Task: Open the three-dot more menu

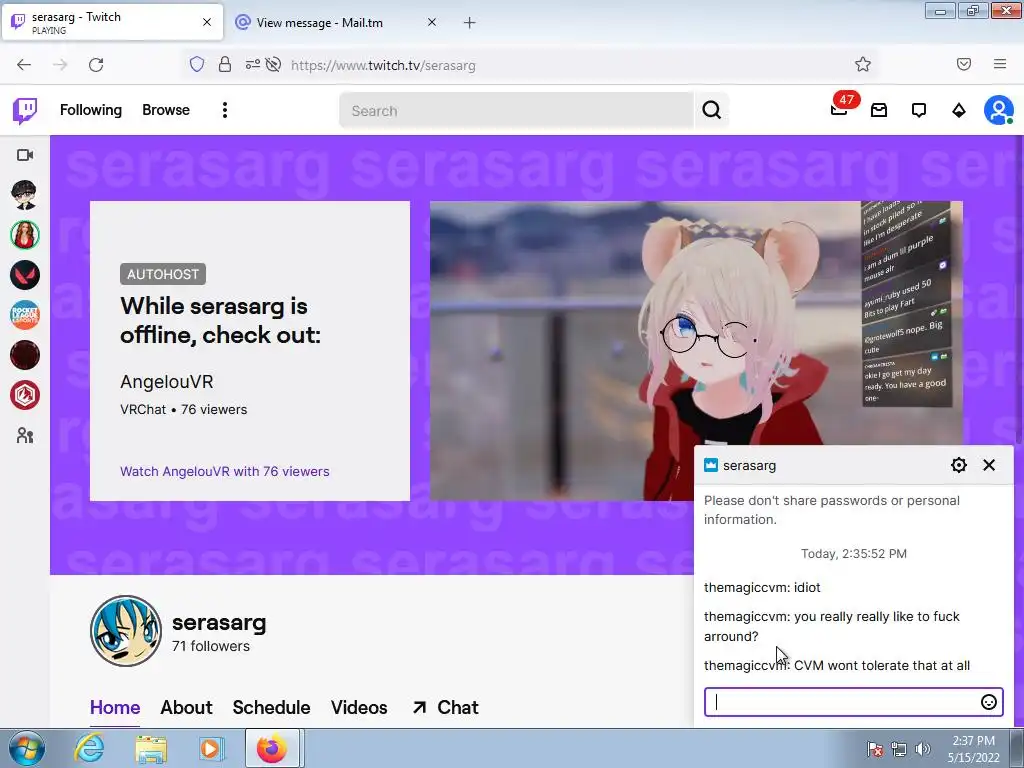Action: [225, 110]
